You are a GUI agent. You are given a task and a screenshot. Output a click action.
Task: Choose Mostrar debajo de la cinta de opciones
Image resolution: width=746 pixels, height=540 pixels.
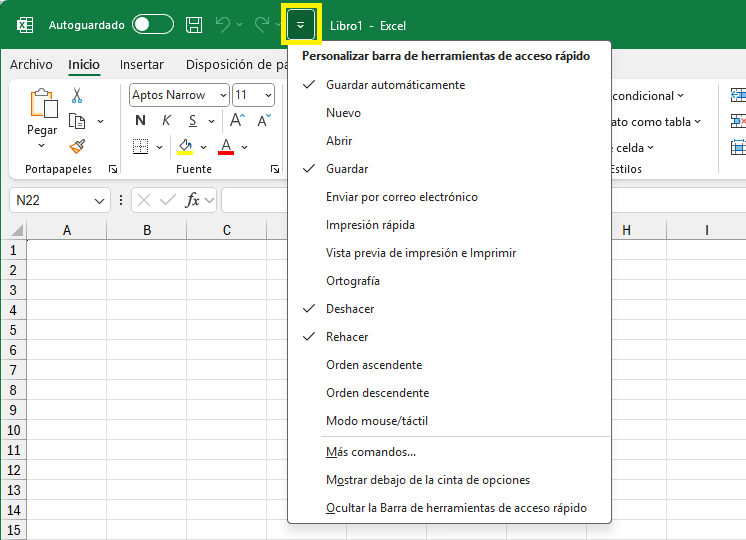click(449, 480)
